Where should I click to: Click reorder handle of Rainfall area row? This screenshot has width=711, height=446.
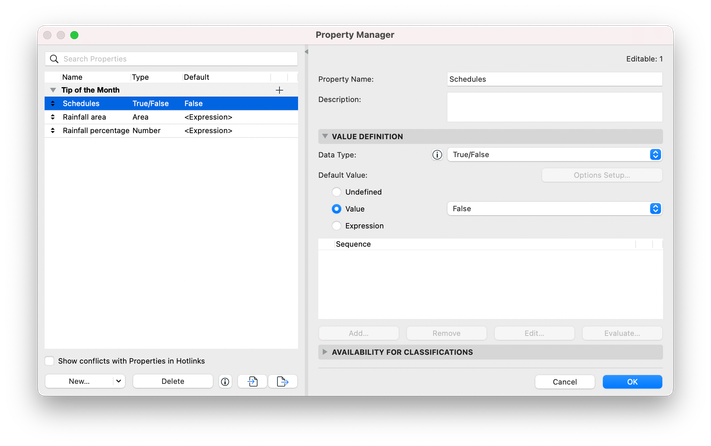pyautogui.click(x=53, y=117)
